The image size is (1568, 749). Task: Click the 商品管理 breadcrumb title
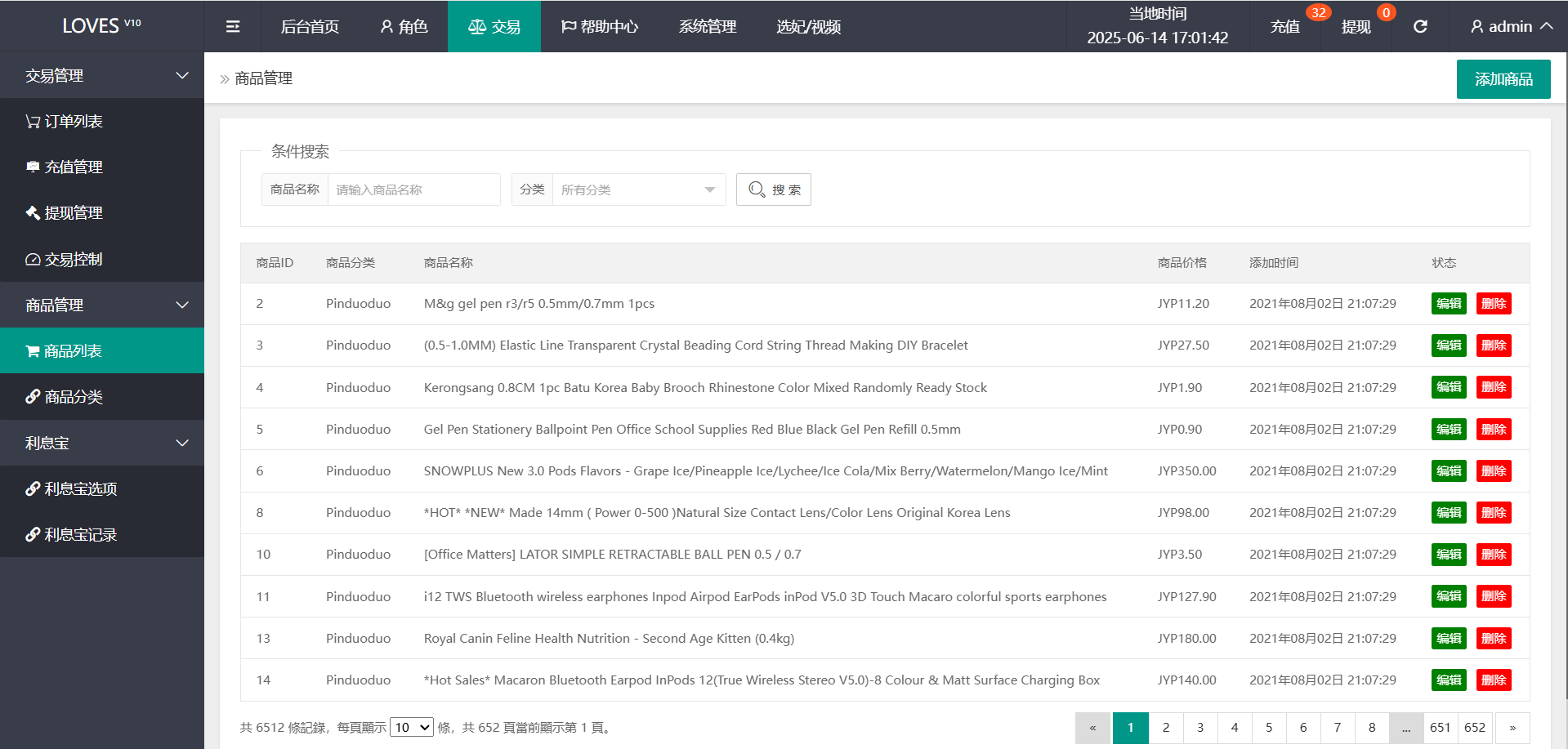click(263, 78)
